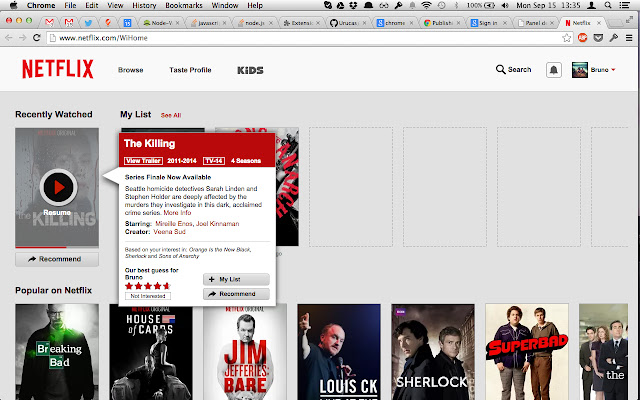Screen dimensions: 640x400
Task: Click See All next to My List
Action: (171, 116)
